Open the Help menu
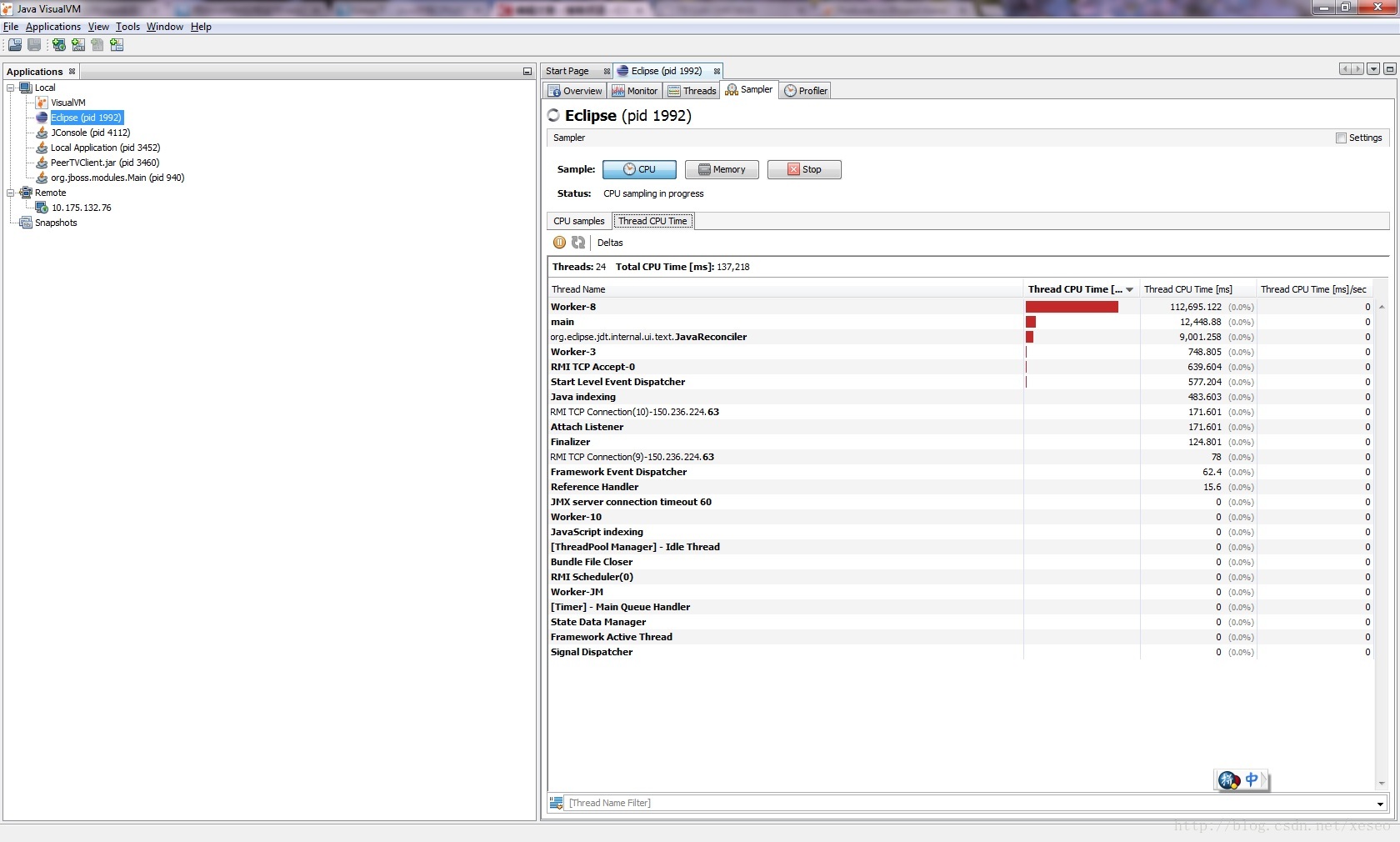 (x=201, y=27)
